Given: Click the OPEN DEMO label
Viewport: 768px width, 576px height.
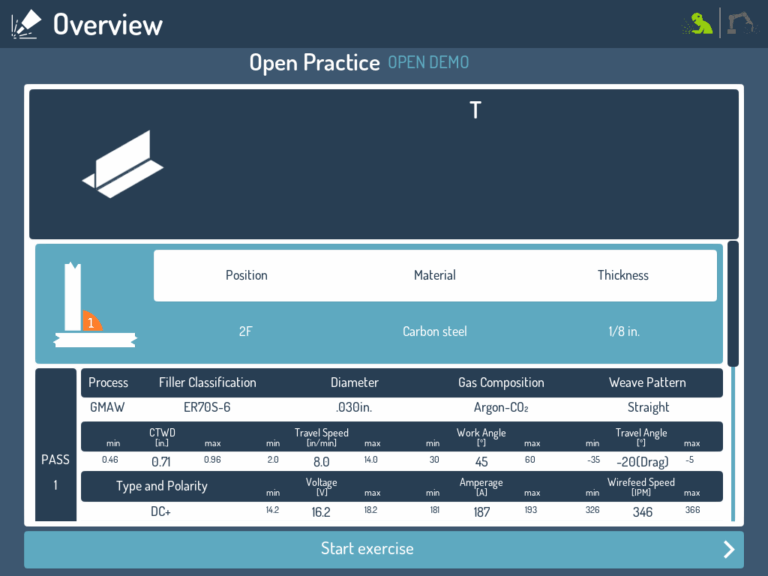Looking at the screenshot, I should [x=428, y=63].
